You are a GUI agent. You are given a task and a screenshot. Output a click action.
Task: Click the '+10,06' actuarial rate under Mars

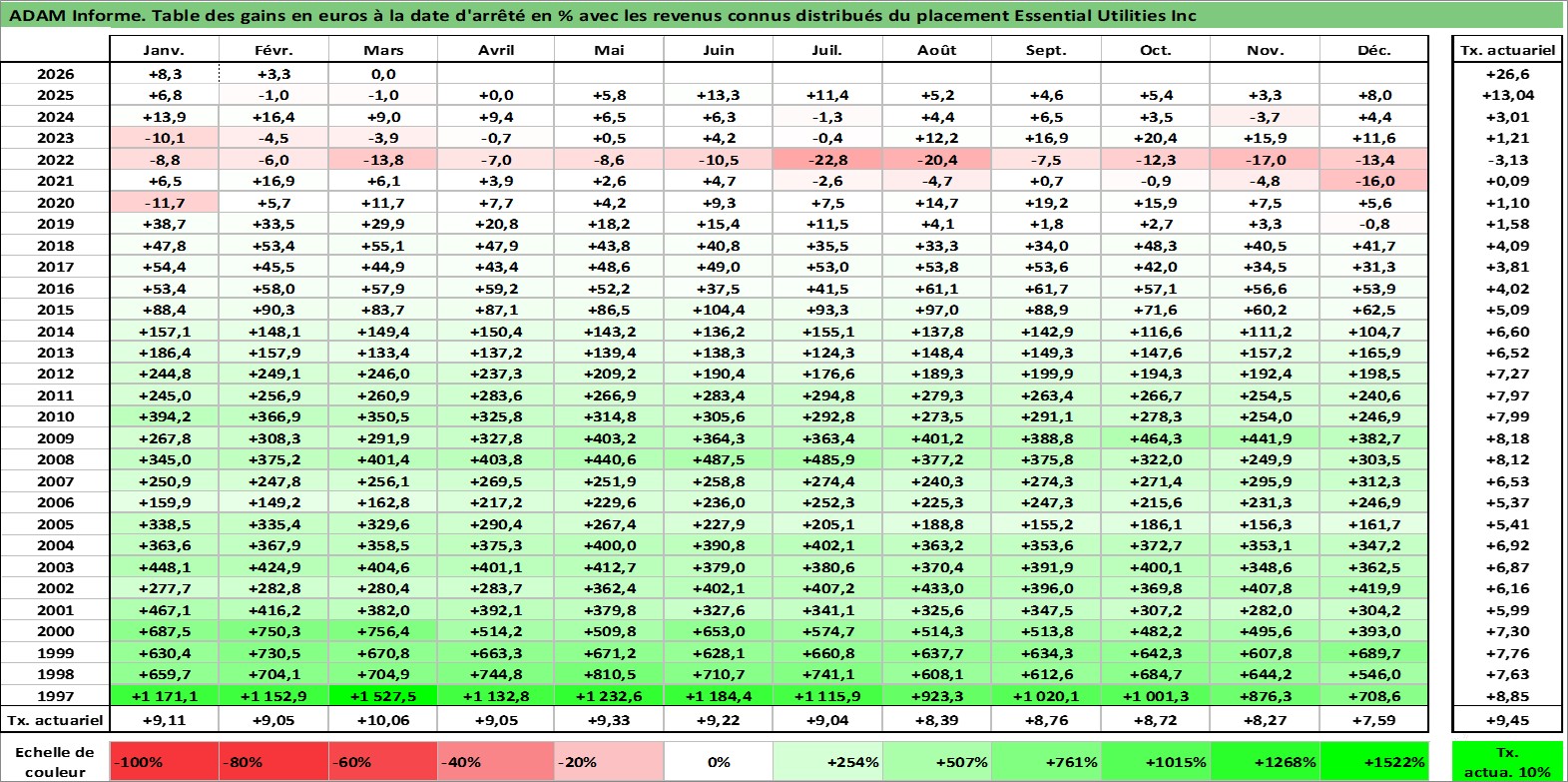(x=384, y=719)
